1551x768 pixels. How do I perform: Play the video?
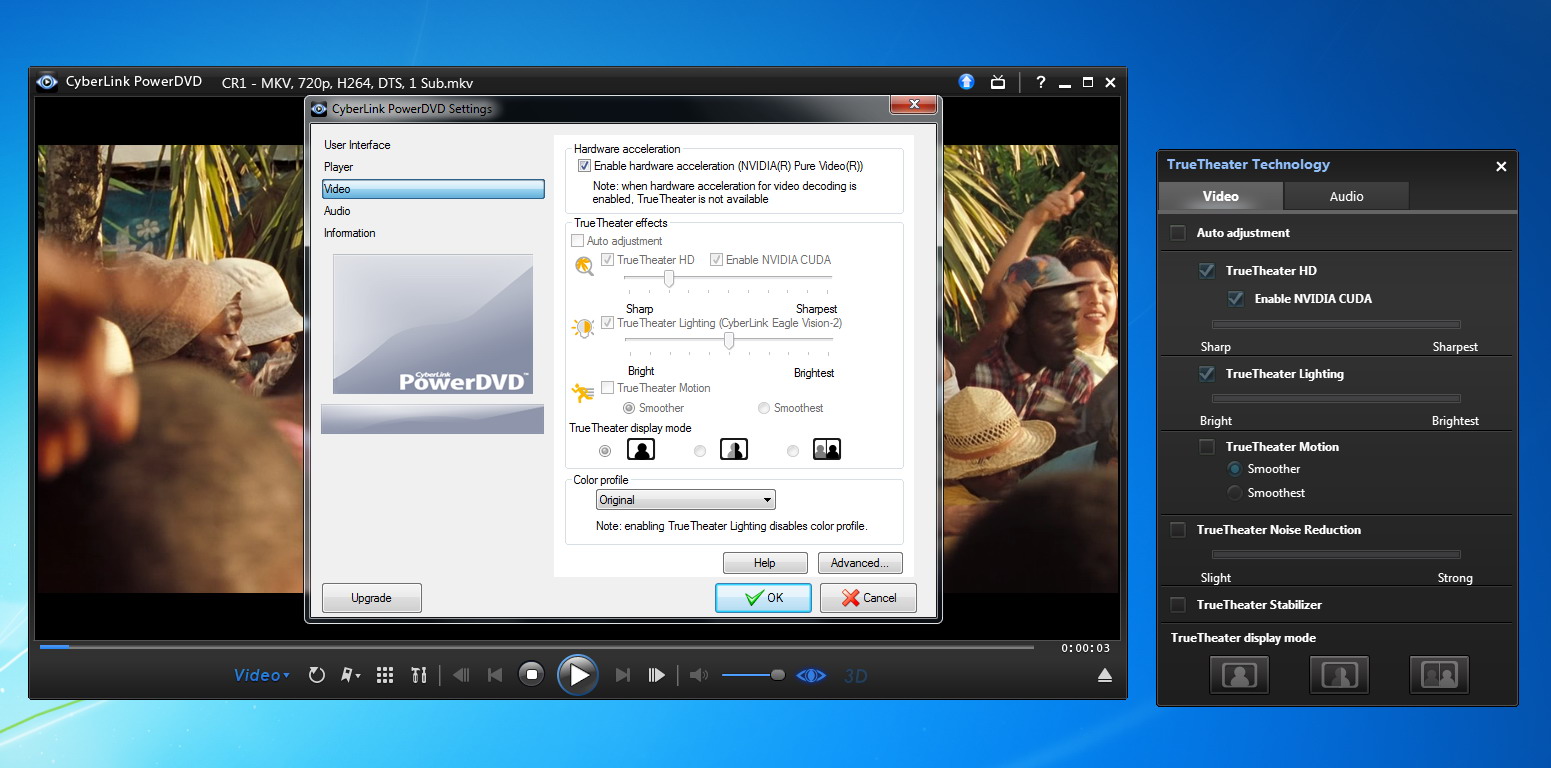click(x=578, y=675)
